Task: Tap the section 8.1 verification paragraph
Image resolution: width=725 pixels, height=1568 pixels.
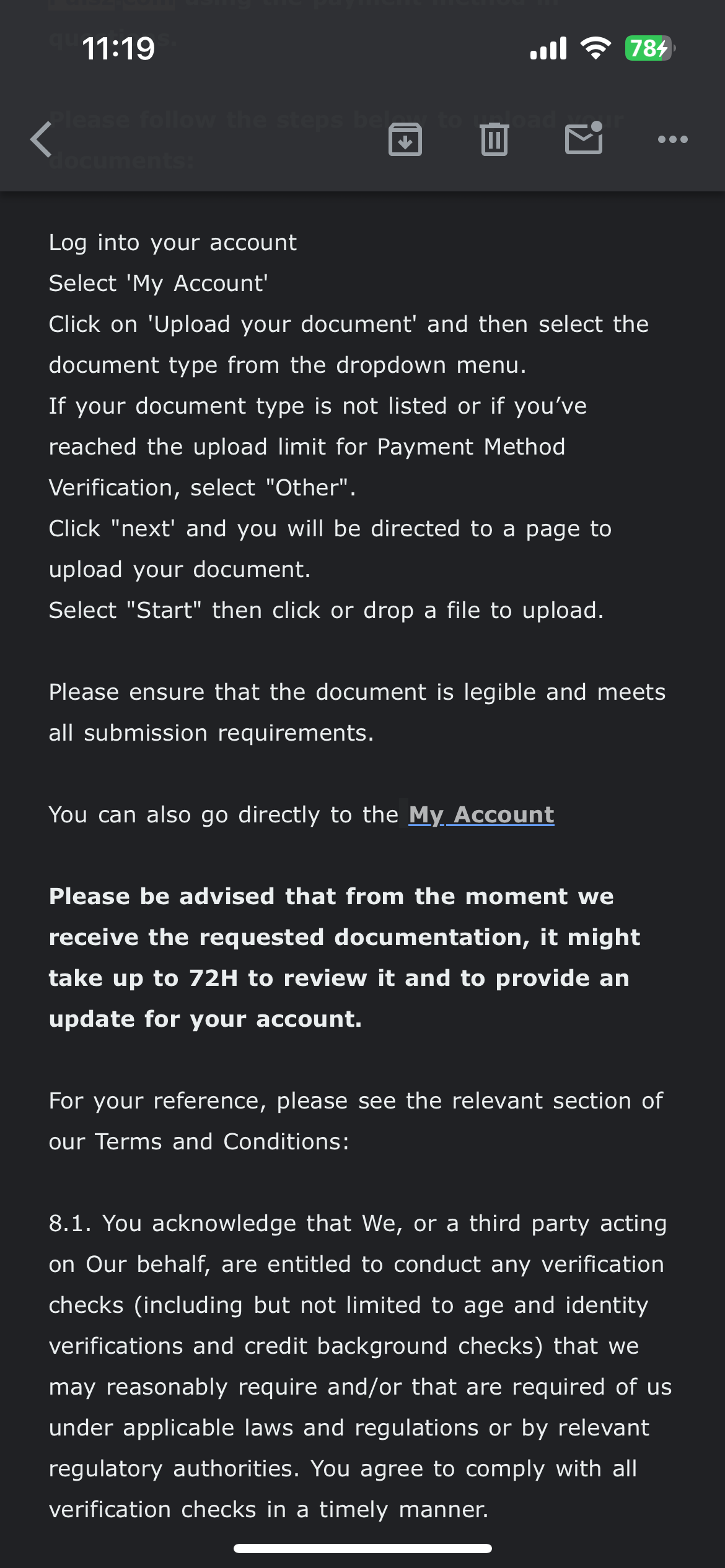Action: [x=359, y=1366]
